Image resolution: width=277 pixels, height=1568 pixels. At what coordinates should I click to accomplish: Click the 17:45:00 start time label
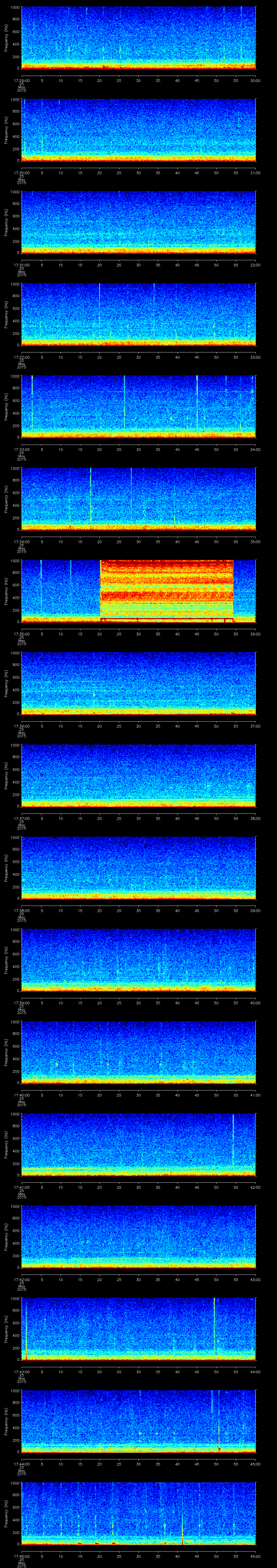pyautogui.click(x=21, y=1556)
